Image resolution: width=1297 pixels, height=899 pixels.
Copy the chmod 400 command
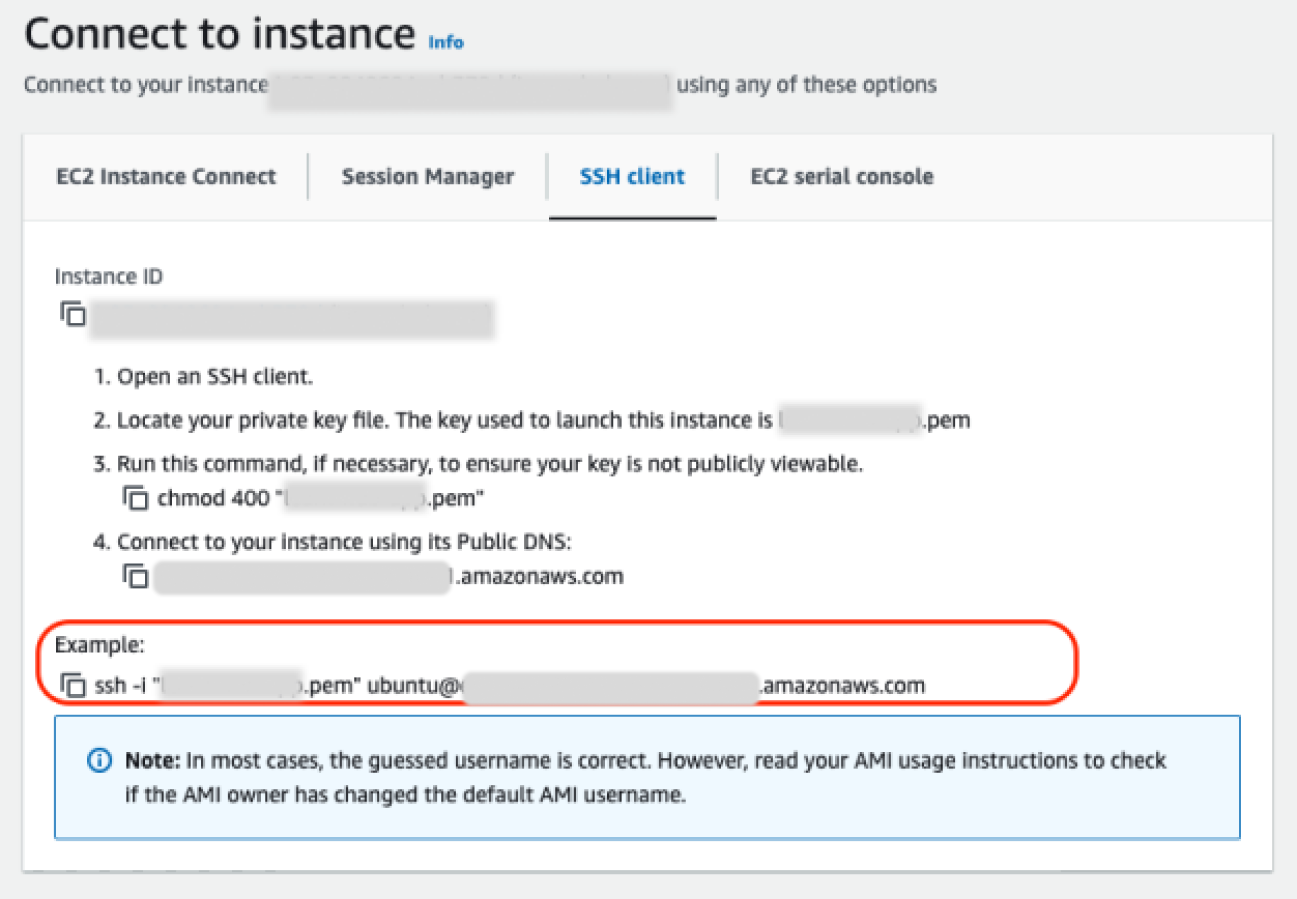click(x=135, y=497)
